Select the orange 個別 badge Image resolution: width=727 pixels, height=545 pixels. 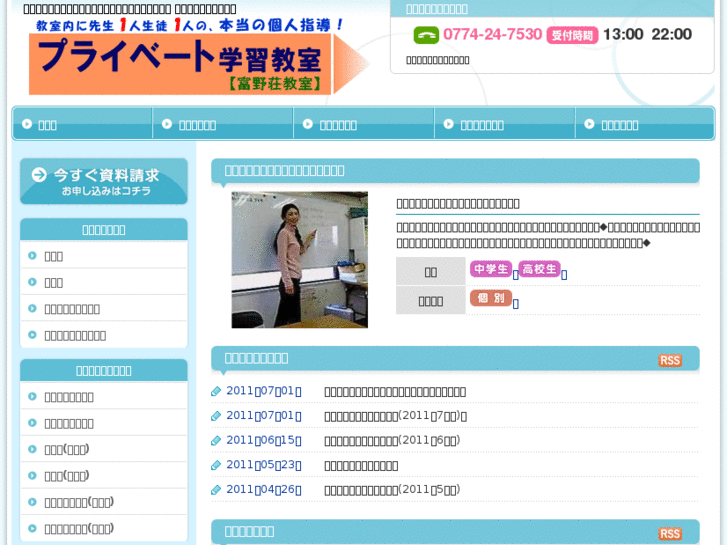click(x=491, y=298)
